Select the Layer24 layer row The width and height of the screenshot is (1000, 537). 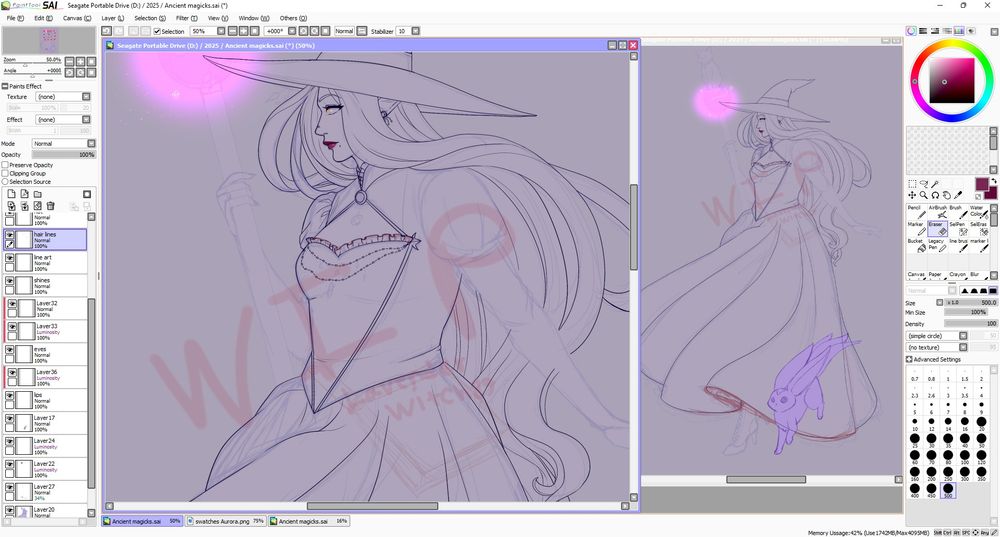(x=45, y=446)
